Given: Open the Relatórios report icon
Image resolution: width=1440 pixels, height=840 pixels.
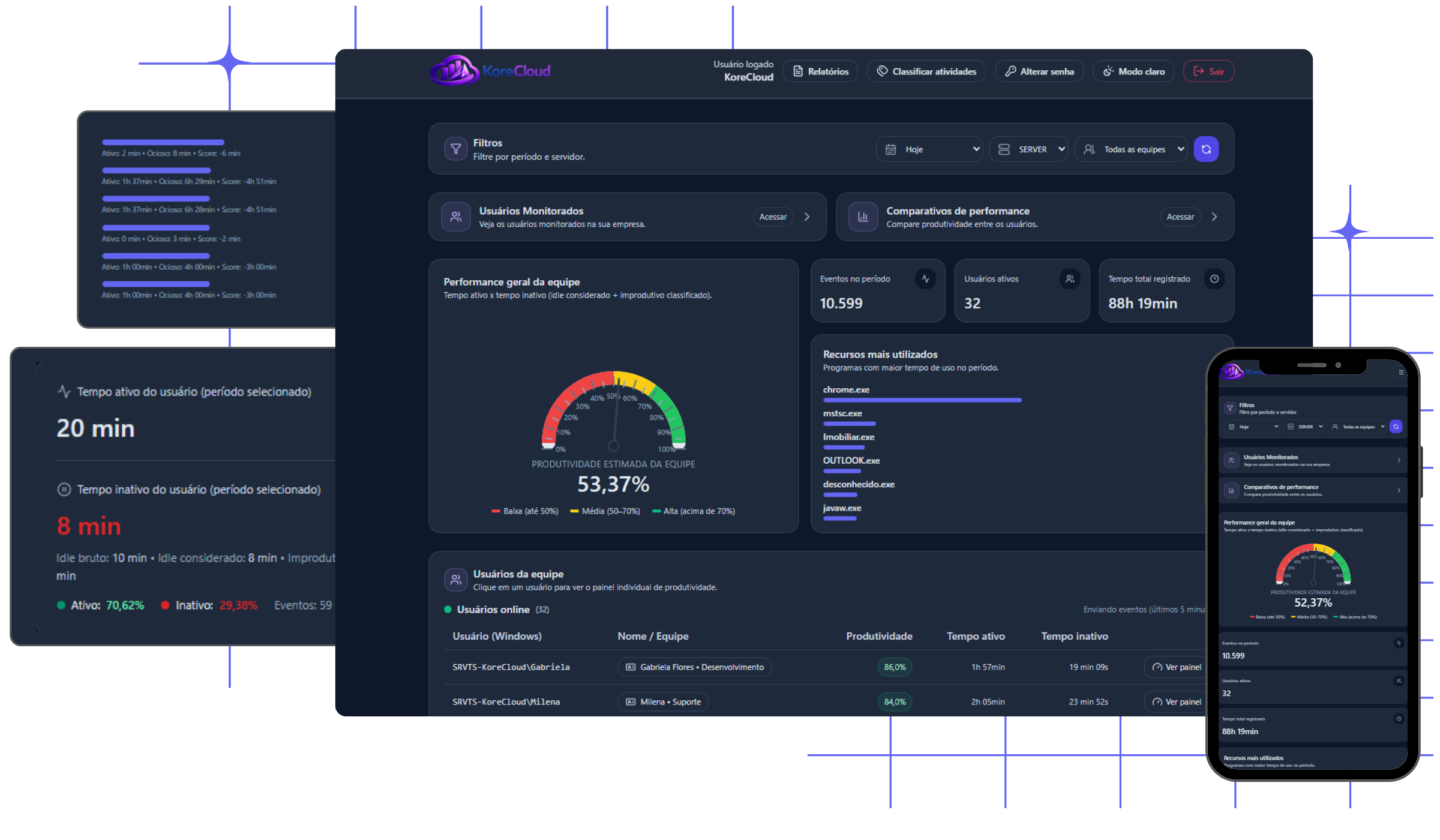Looking at the screenshot, I should click(x=797, y=71).
